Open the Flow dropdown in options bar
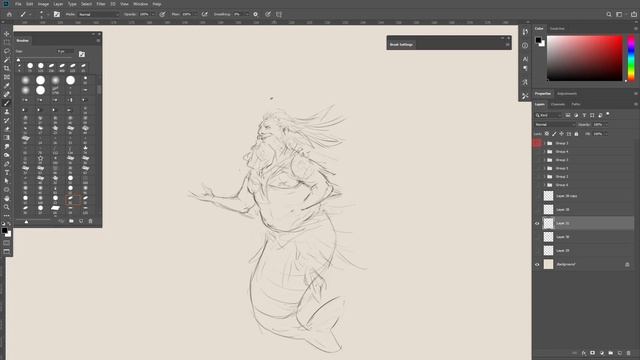The image size is (640, 360). [x=196, y=14]
